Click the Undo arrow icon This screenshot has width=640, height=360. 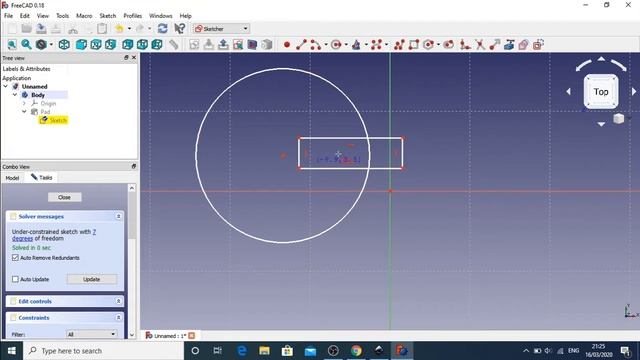119,29
